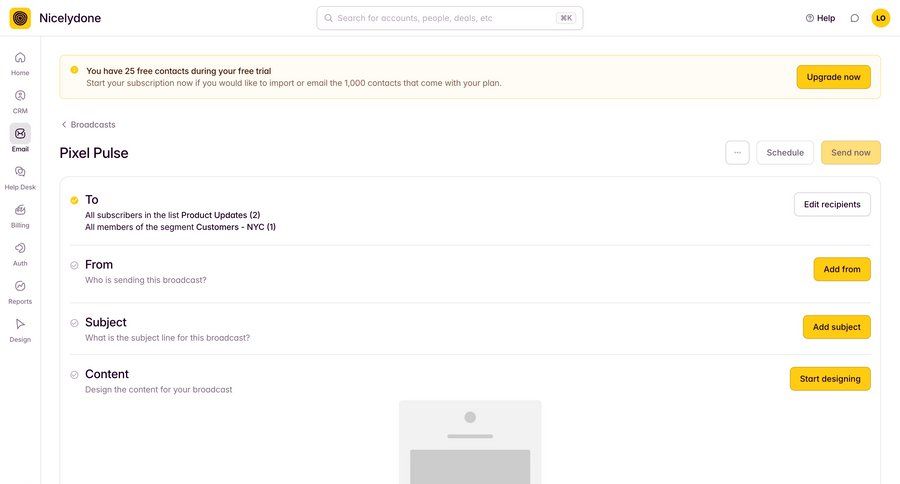The height and width of the screenshot is (484, 900).
Task: Click the Content step status circle
Action: (74, 375)
